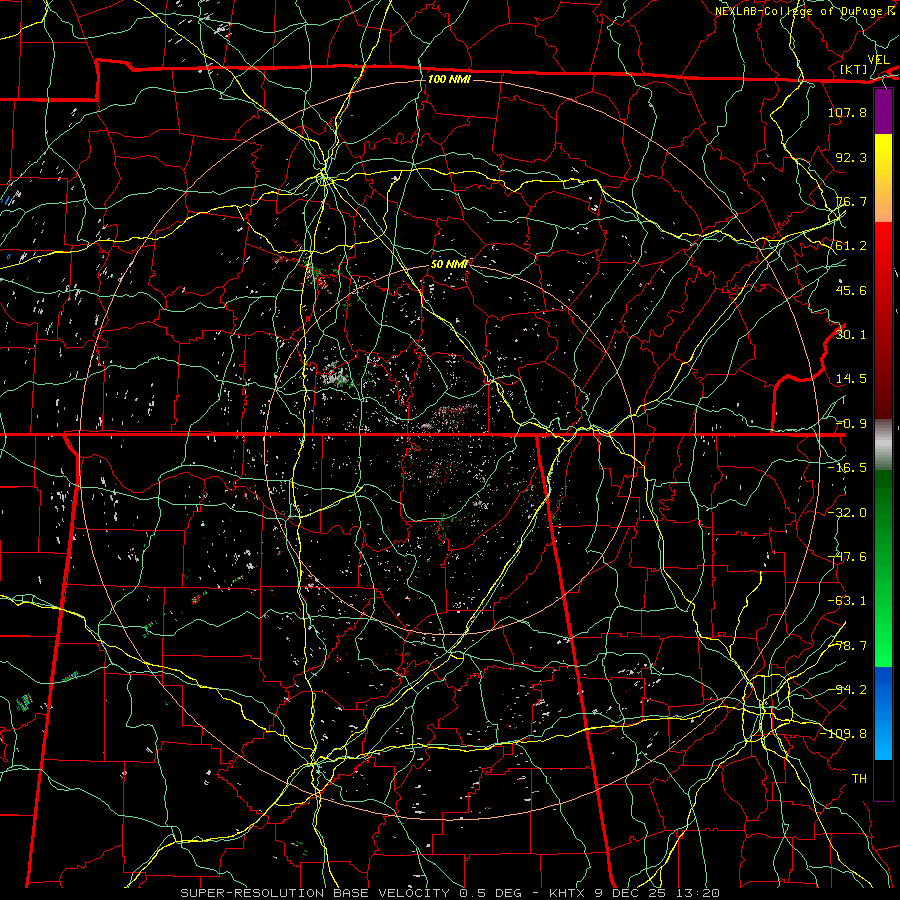Click the 61.2 velocity scale value
Viewport: 900px width, 900px height.
[x=851, y=246]
